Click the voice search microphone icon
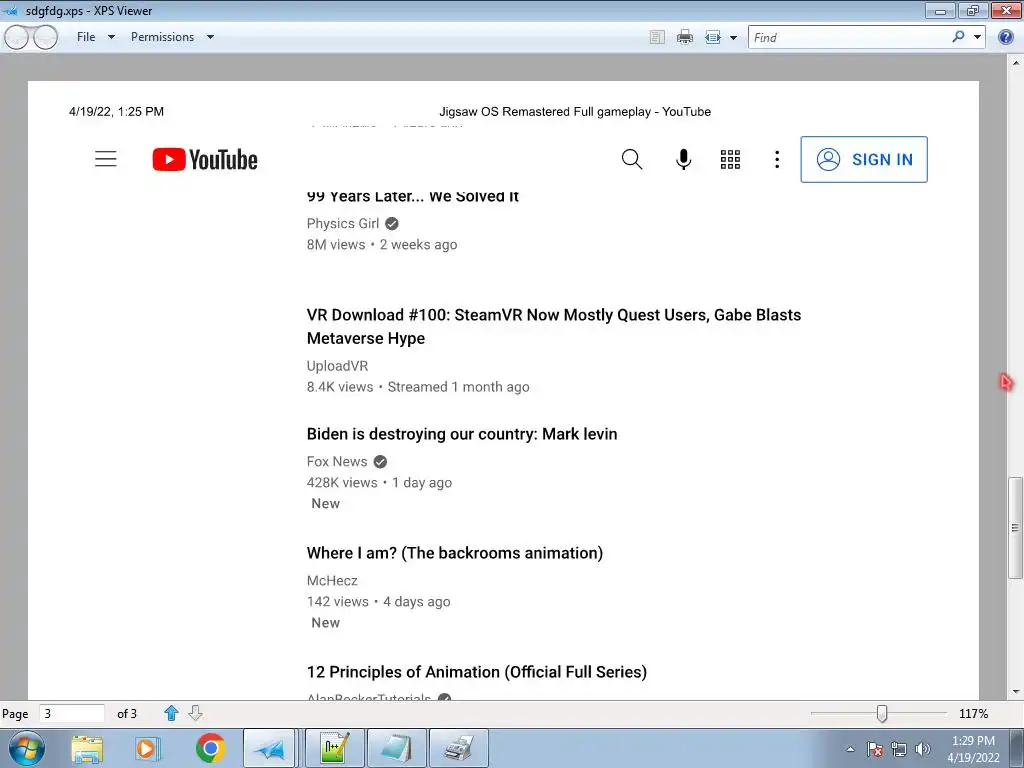The height and width of the screenshot is (768, 1024). point(683,159)
